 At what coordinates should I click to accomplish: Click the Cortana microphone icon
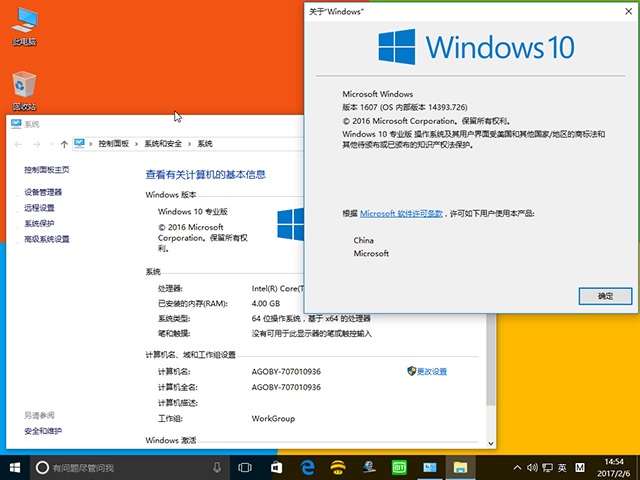(217, 468)
